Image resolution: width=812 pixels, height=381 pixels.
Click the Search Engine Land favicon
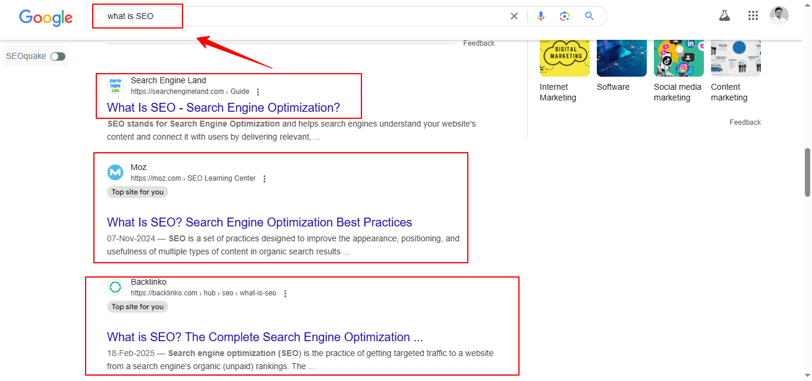[115, 85]
